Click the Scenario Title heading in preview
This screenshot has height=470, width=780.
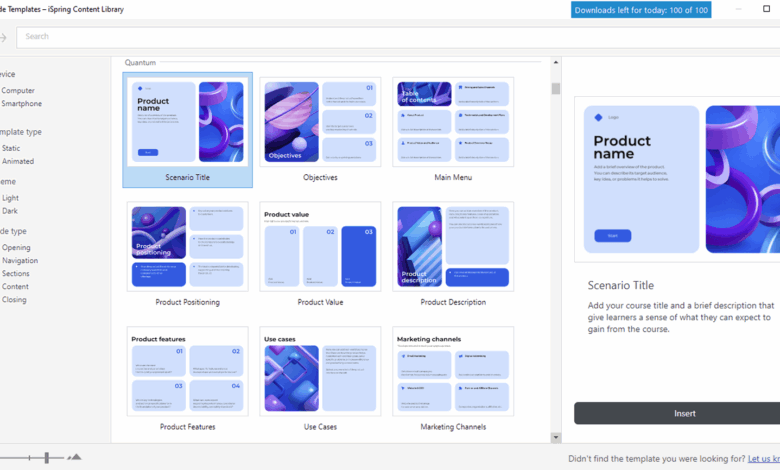click(x=620, y=285)
